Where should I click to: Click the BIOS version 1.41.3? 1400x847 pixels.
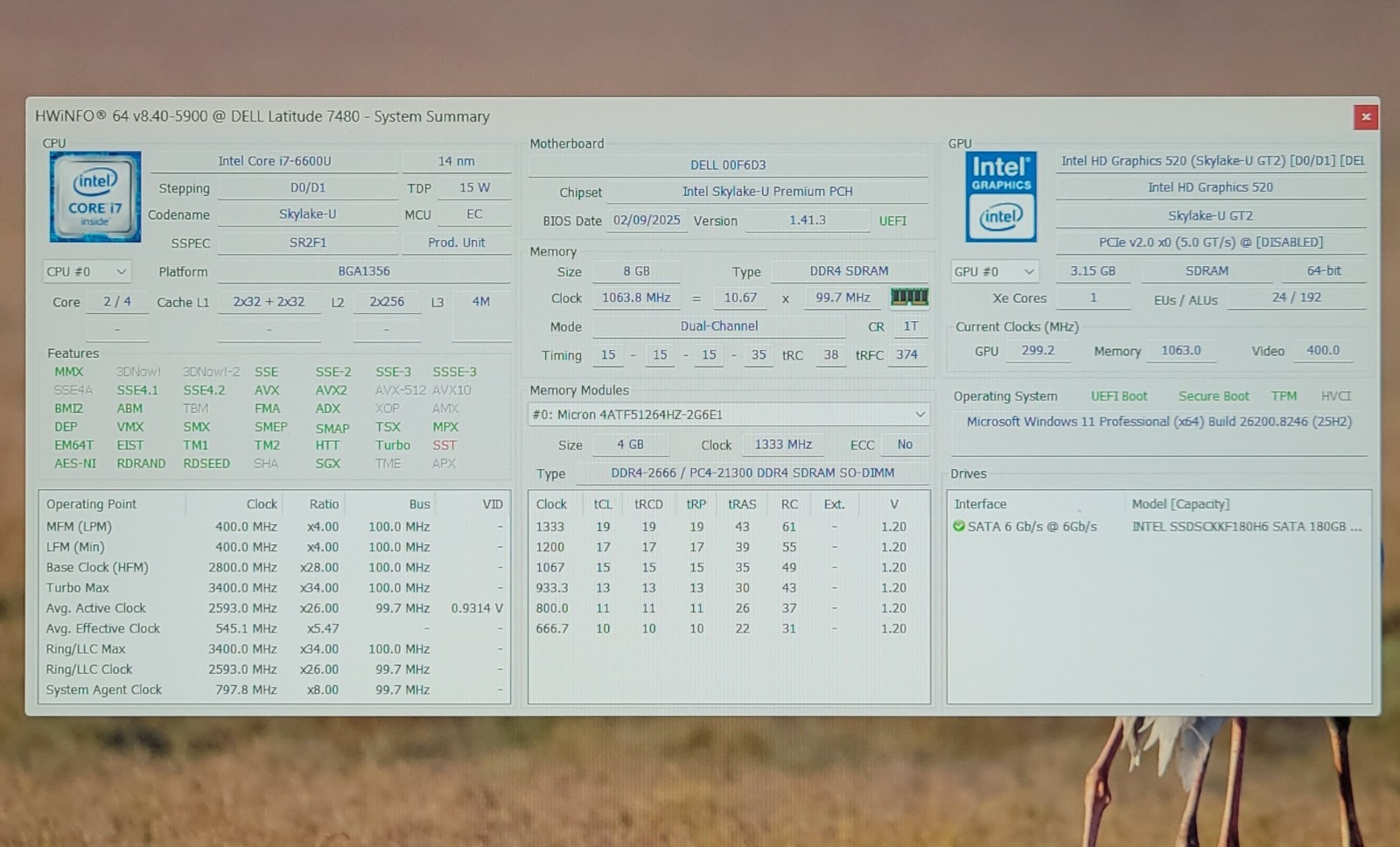click(808, 220)
